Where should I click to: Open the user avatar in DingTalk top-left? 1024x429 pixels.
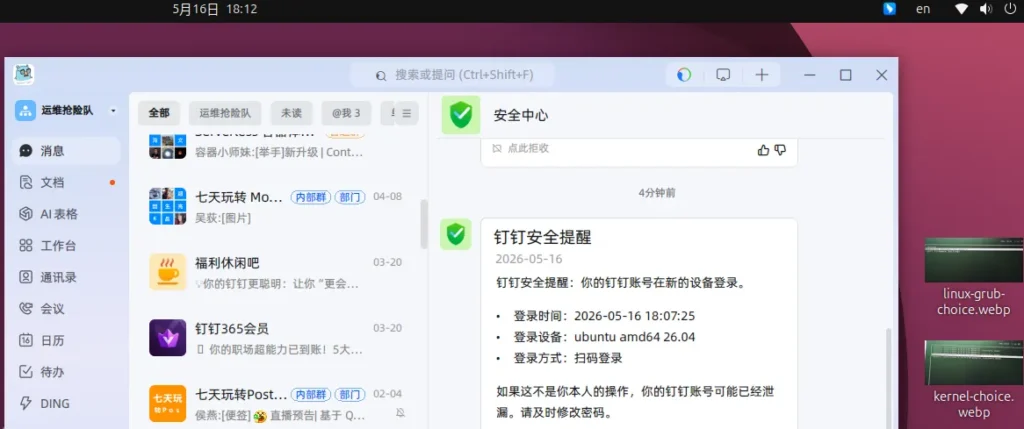click(x=24, y=74)
